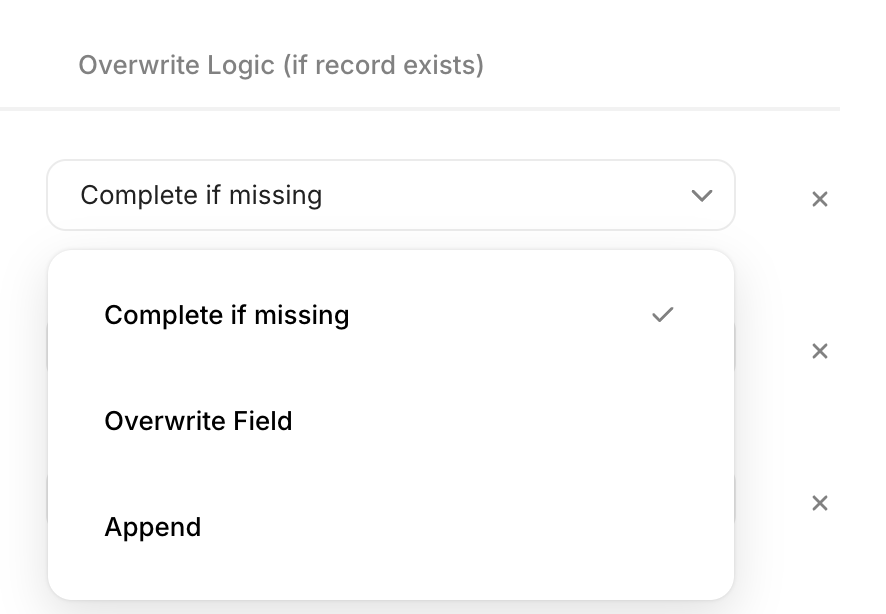Click the "(if record exists)" header text
886x614 pixels.
click(x=384, y=66)
